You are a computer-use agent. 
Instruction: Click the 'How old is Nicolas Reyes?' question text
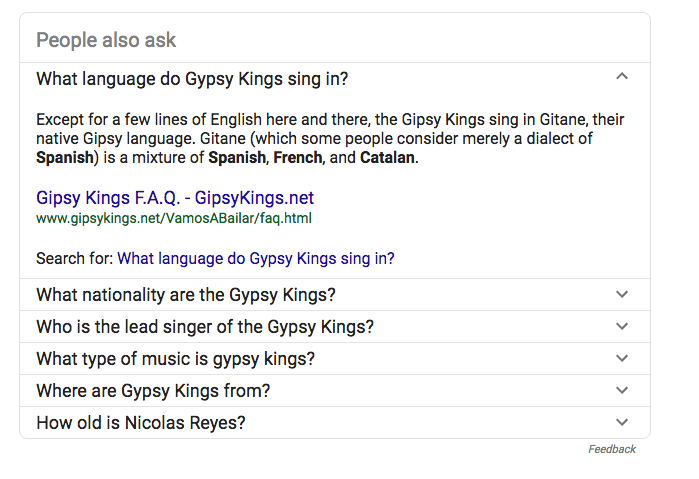point(141,423)
